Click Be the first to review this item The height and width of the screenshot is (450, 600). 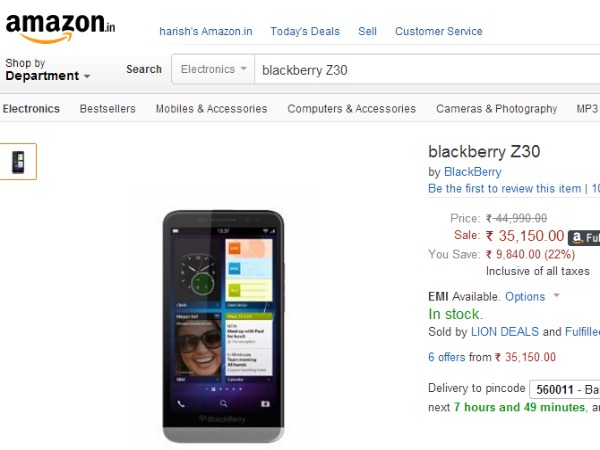504,188
